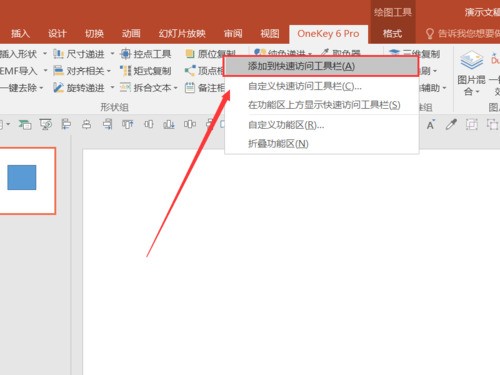
Task: Click the 拆合文本 icon
Action: (125, 88)
